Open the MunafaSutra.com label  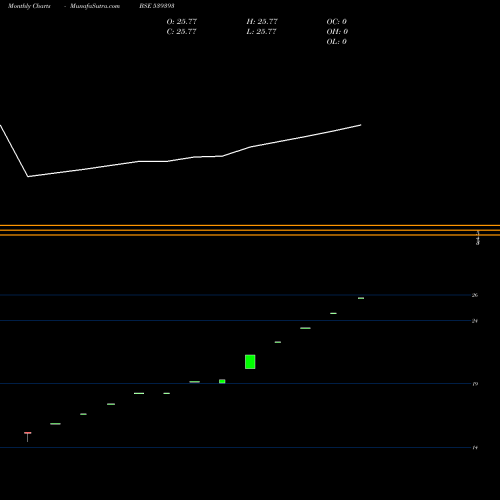click(95, 6)
